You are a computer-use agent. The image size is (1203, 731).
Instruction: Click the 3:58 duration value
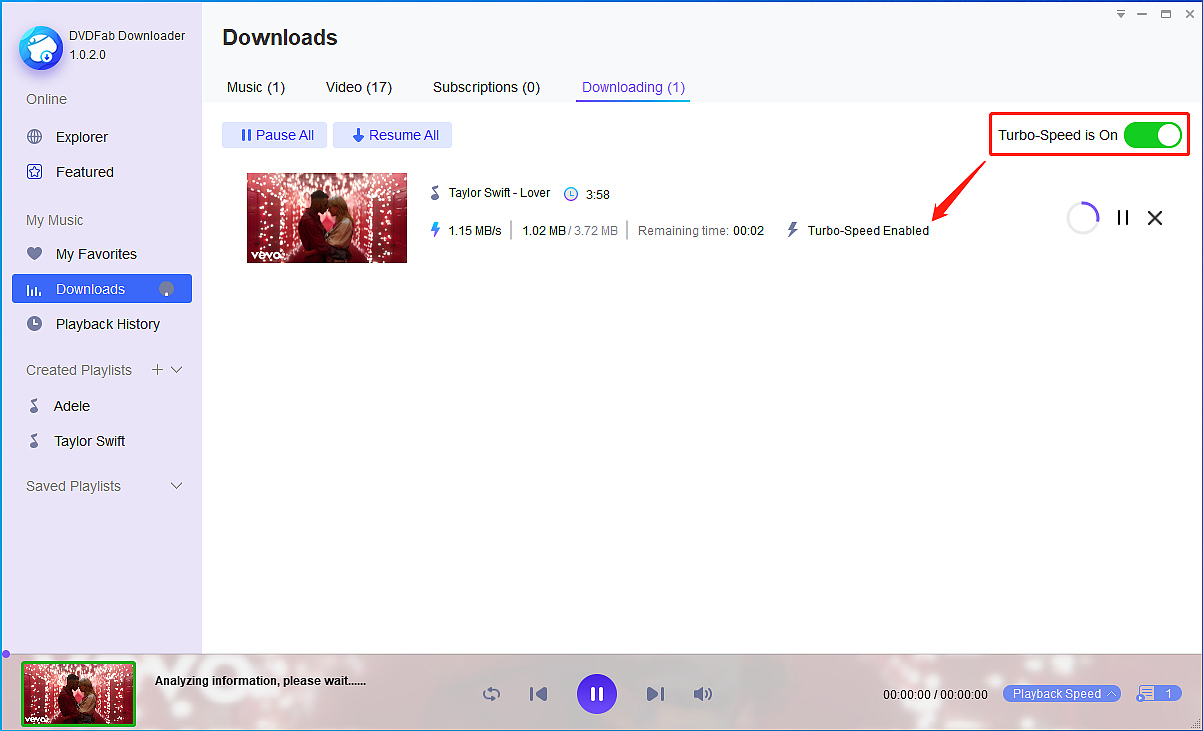coord(598,194)
